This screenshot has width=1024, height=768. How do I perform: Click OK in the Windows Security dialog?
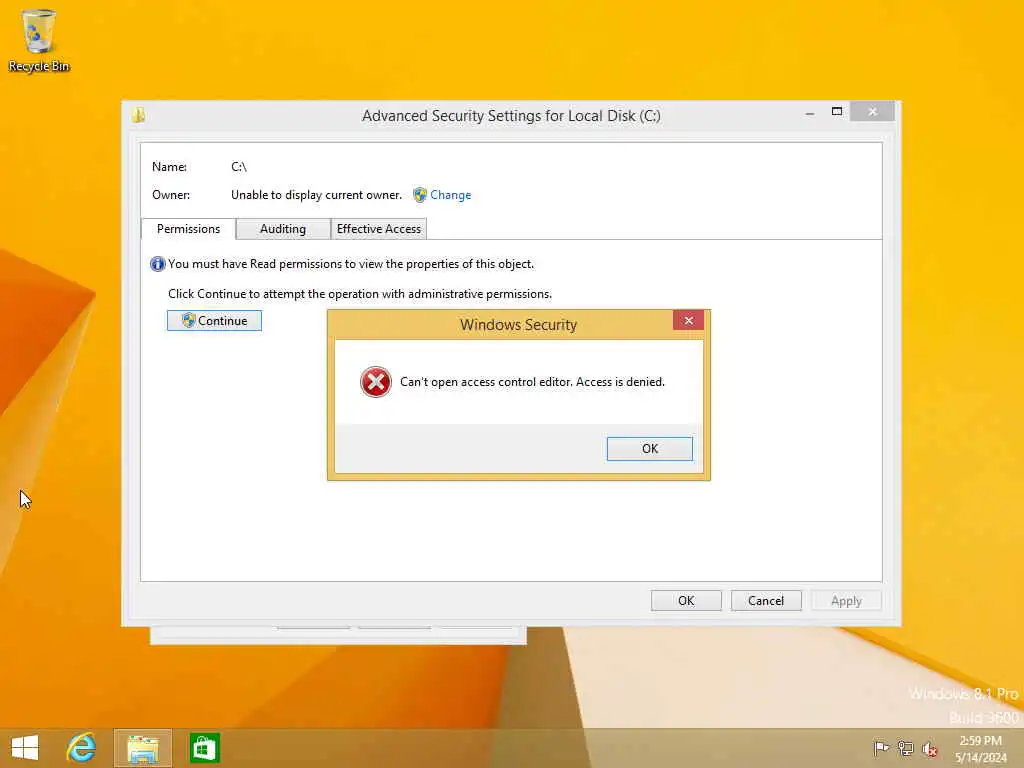pyautogui.click(x=649, y=449)
